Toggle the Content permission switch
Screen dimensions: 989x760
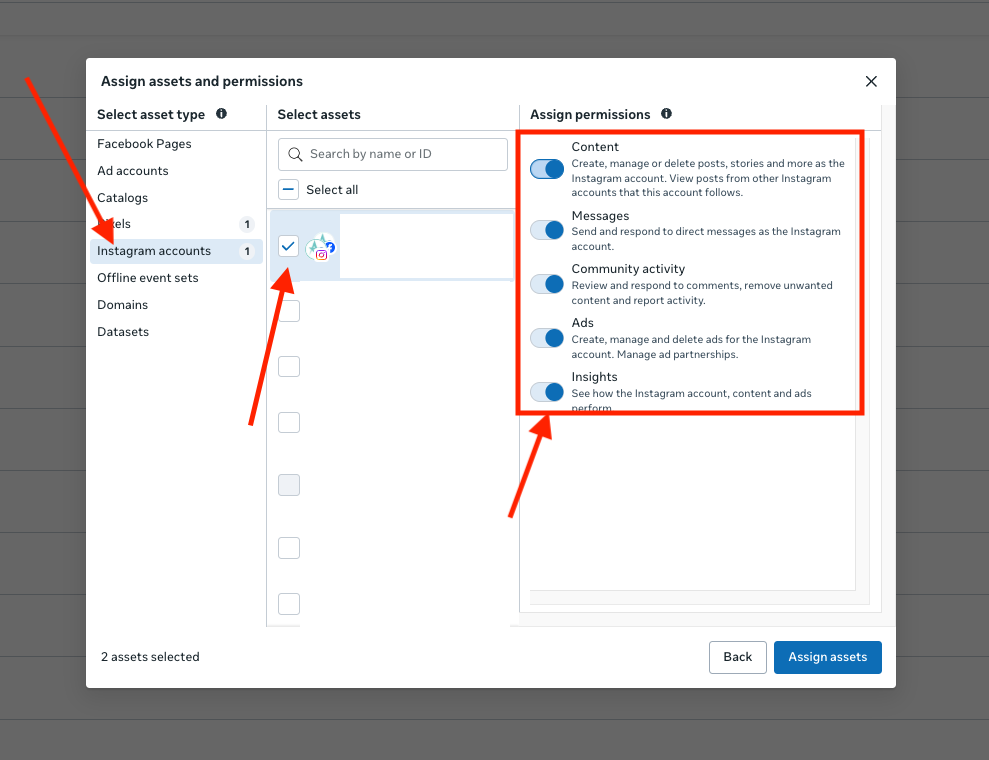pyautogui.click(x=547, y=169)
